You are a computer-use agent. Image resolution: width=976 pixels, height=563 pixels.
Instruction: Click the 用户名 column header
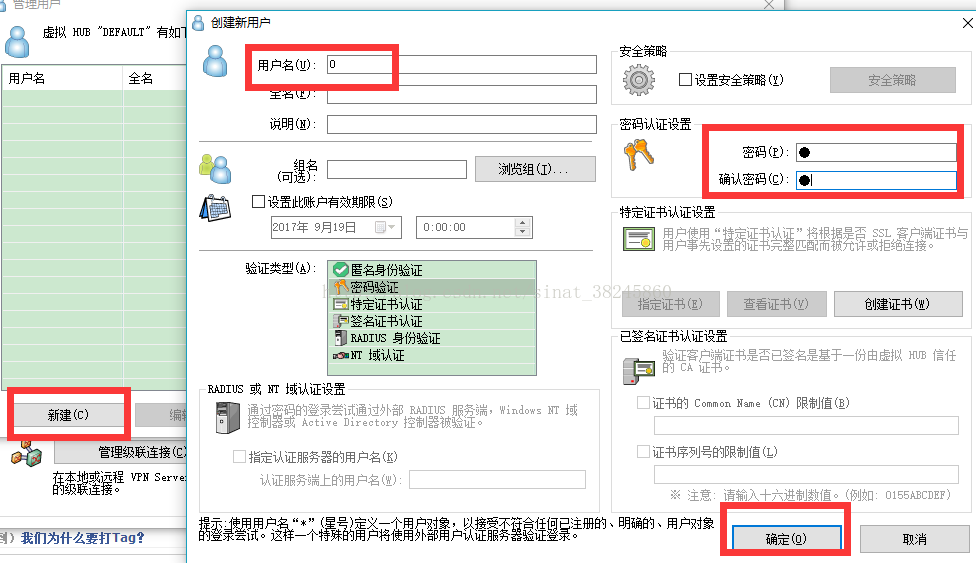pyautogui.click(x=60, y=78)
